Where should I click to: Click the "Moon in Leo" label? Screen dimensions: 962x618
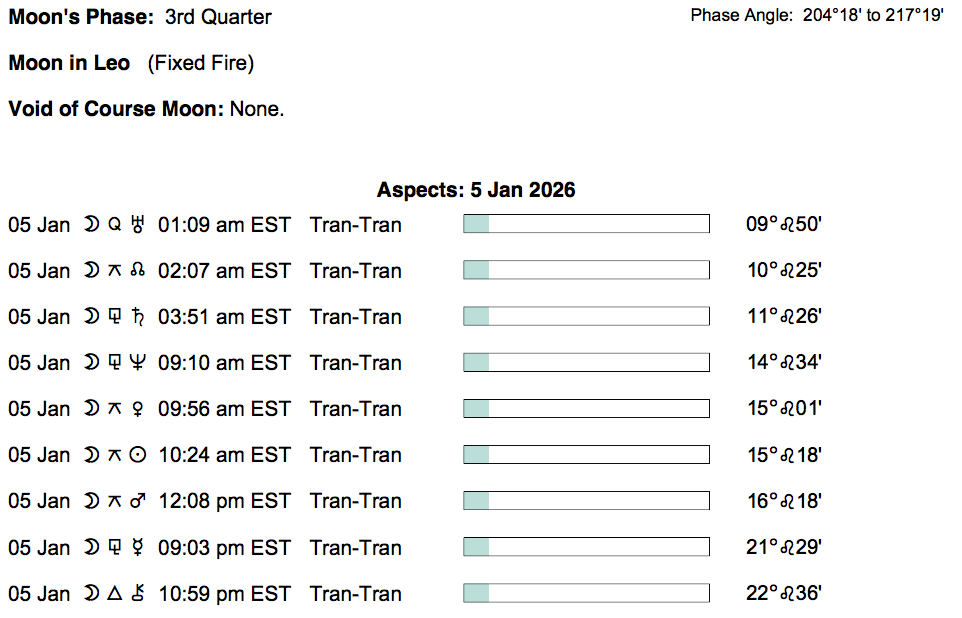click(x=69, y=63)
